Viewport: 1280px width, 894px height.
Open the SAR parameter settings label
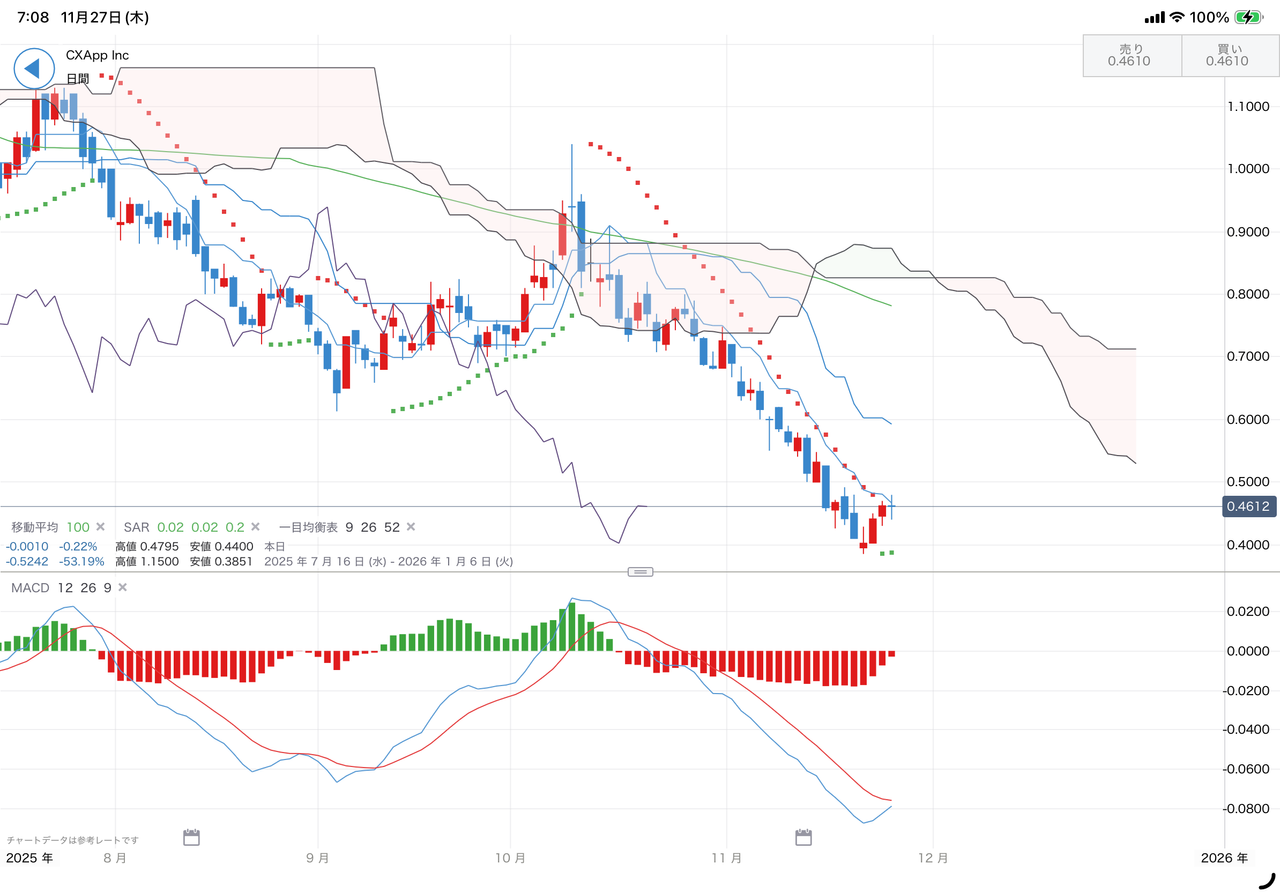point(182,527)
